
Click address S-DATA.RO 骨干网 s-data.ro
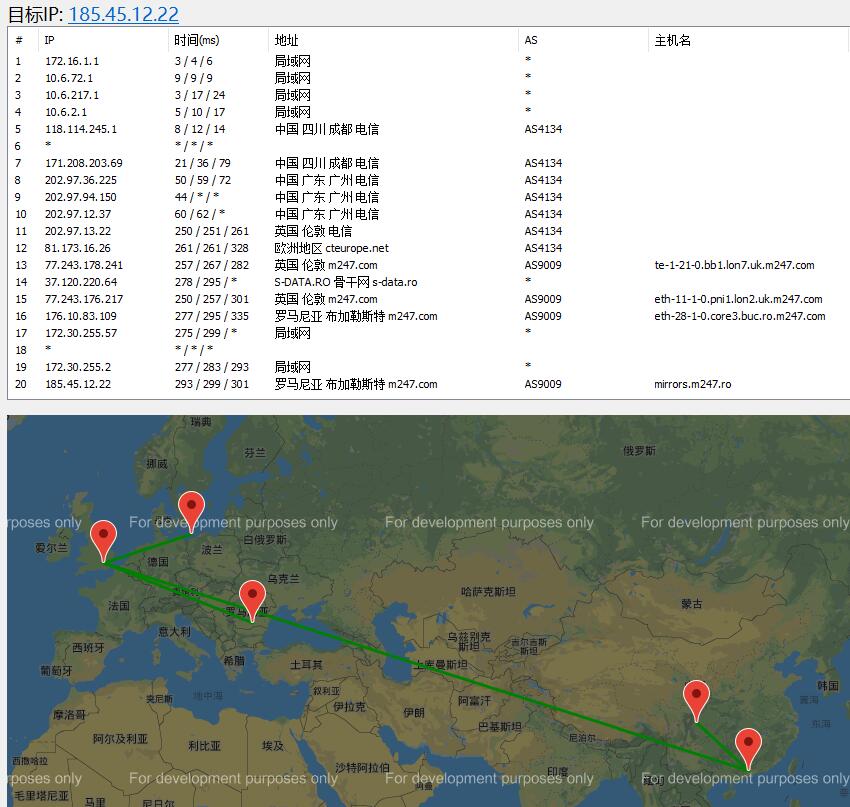click(346, 282)
